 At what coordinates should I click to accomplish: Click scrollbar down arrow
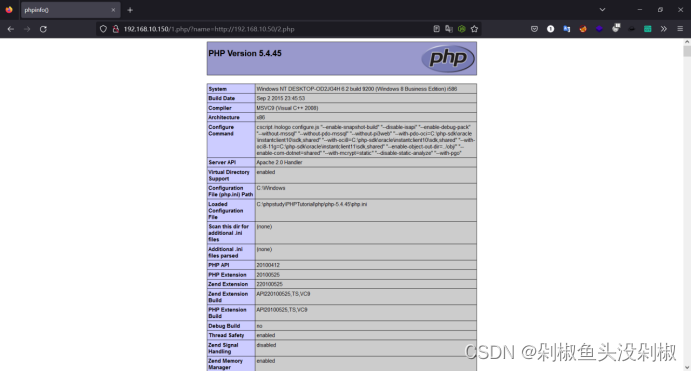coord(687,367)
